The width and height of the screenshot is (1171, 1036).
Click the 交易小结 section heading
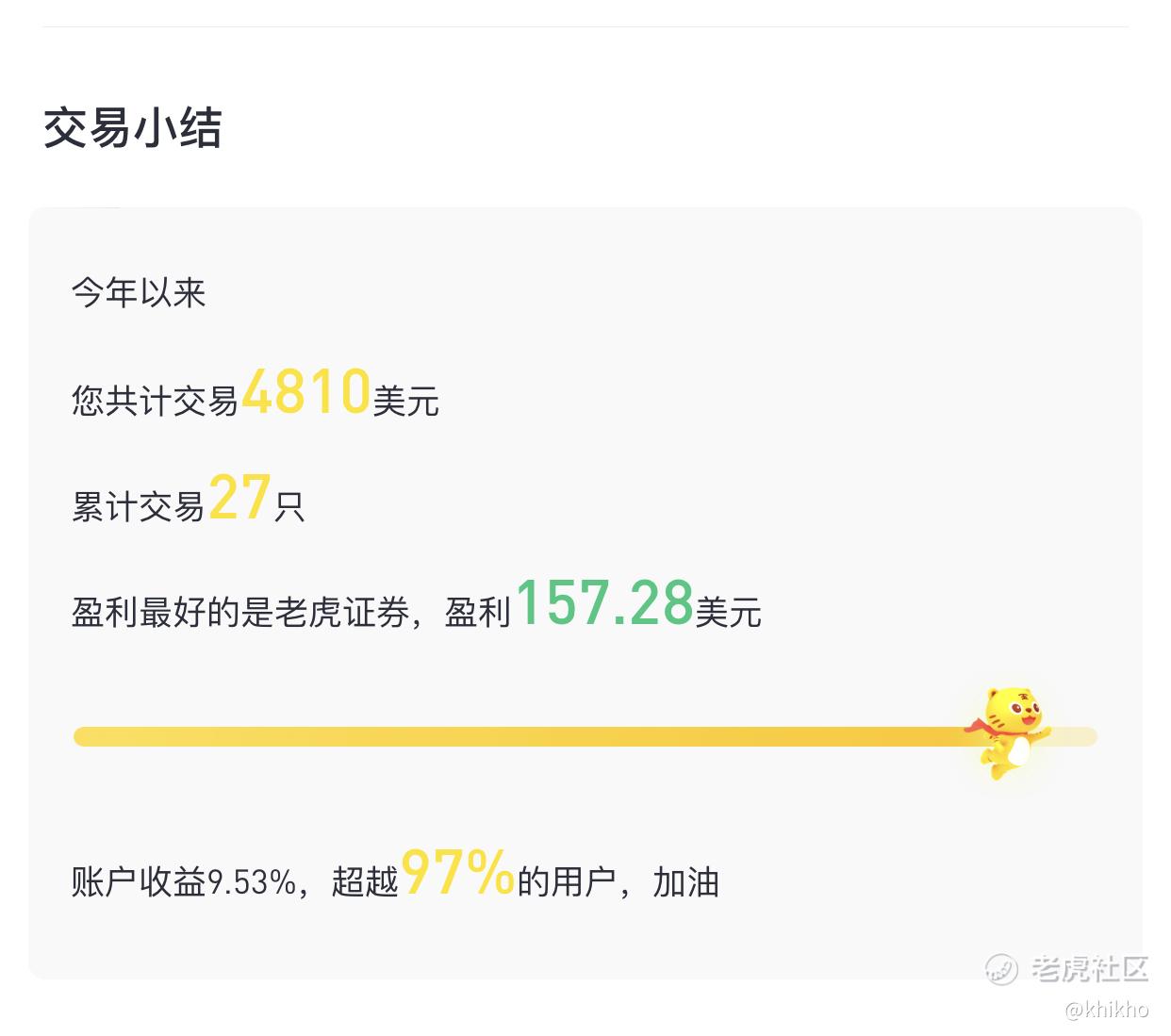click(x=133, y=128)
